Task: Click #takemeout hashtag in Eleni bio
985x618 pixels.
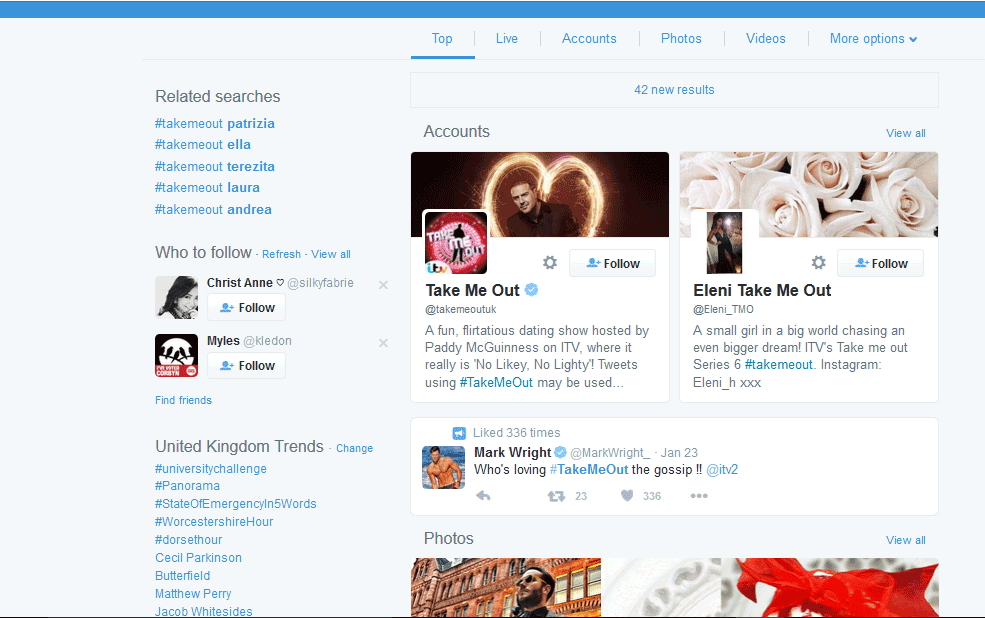Action: click(778, 364)
